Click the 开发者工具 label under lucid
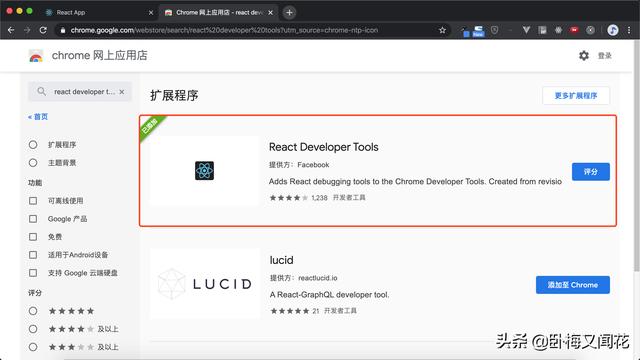The width and height of the screenshot is (640, 360). pyautogui.click(x=340, y=311)
